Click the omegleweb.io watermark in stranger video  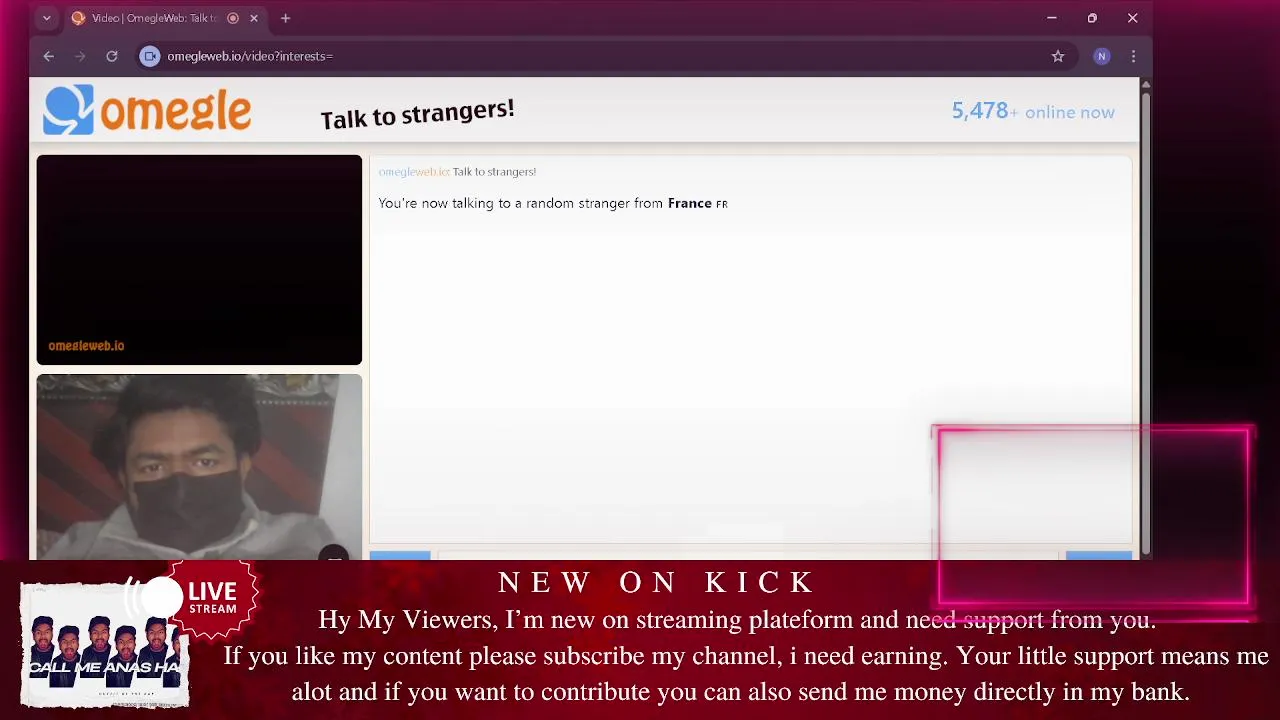pos(86,346)
